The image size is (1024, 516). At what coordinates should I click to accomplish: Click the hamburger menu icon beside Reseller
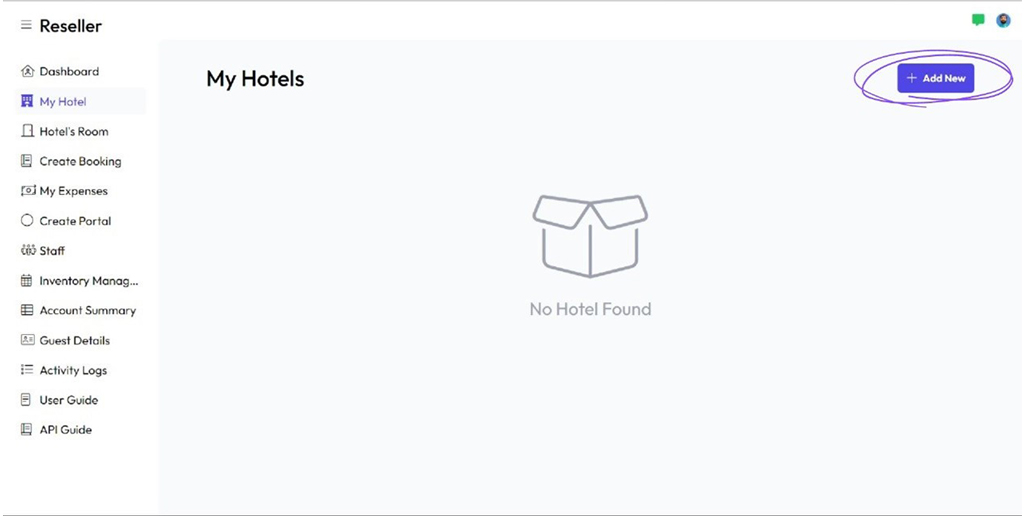(26, 26)
